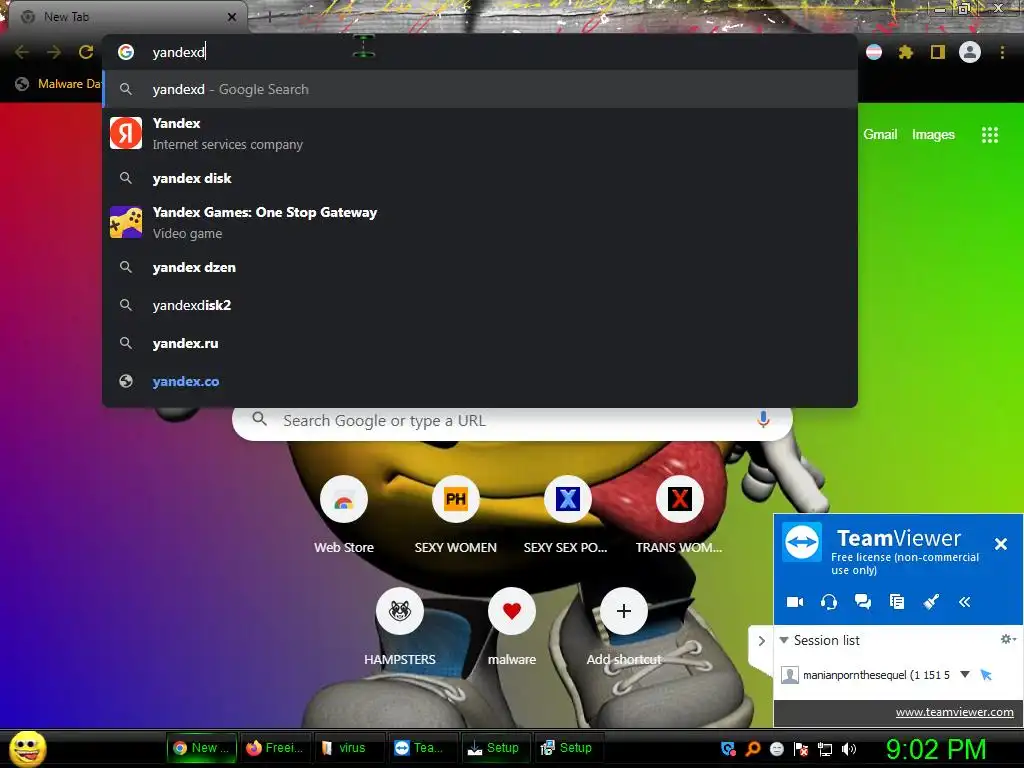Open the yandex.co URL suggestion
Viewport: 1024px width, 768px height.
coord(480,381)
